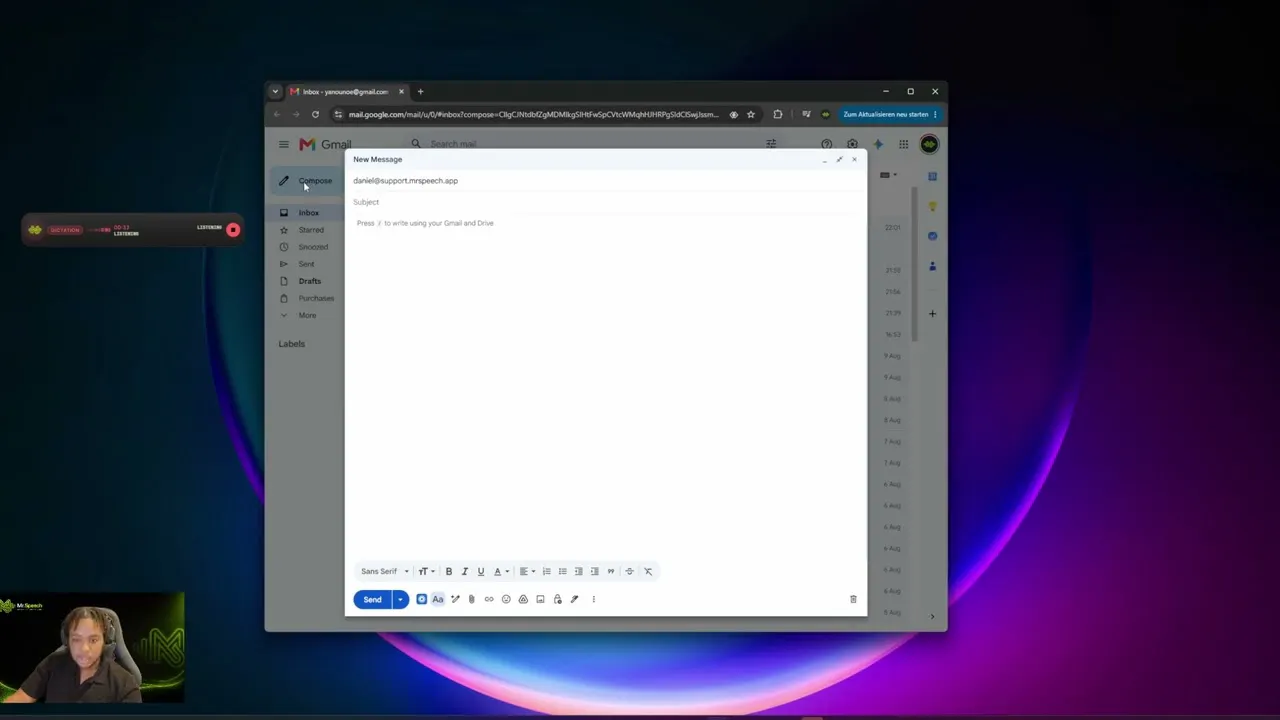1280x720 pixels.
Task: Open Help me write pencil-sparkle icon
Action: pos(455,599)
